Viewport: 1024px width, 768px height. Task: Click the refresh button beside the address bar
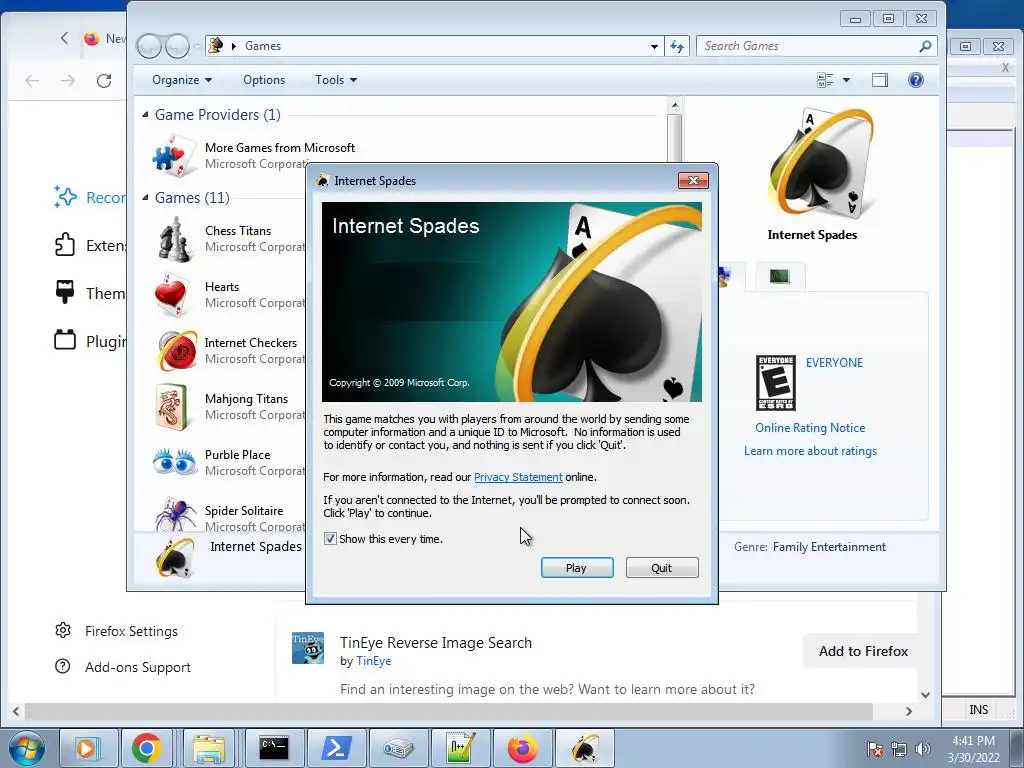coord(677,46)
